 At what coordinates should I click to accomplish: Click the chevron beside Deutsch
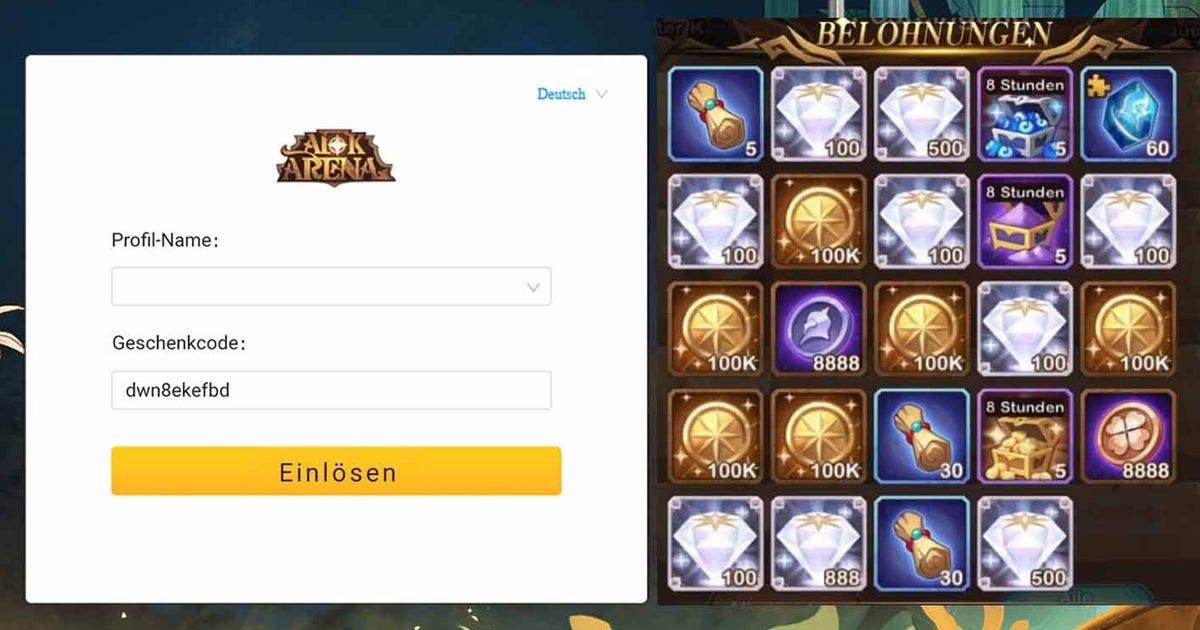click(601, 94)
